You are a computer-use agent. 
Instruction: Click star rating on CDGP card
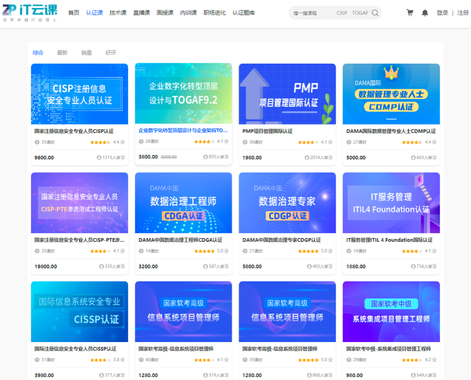pyautogui.click(x=308, y=251)
